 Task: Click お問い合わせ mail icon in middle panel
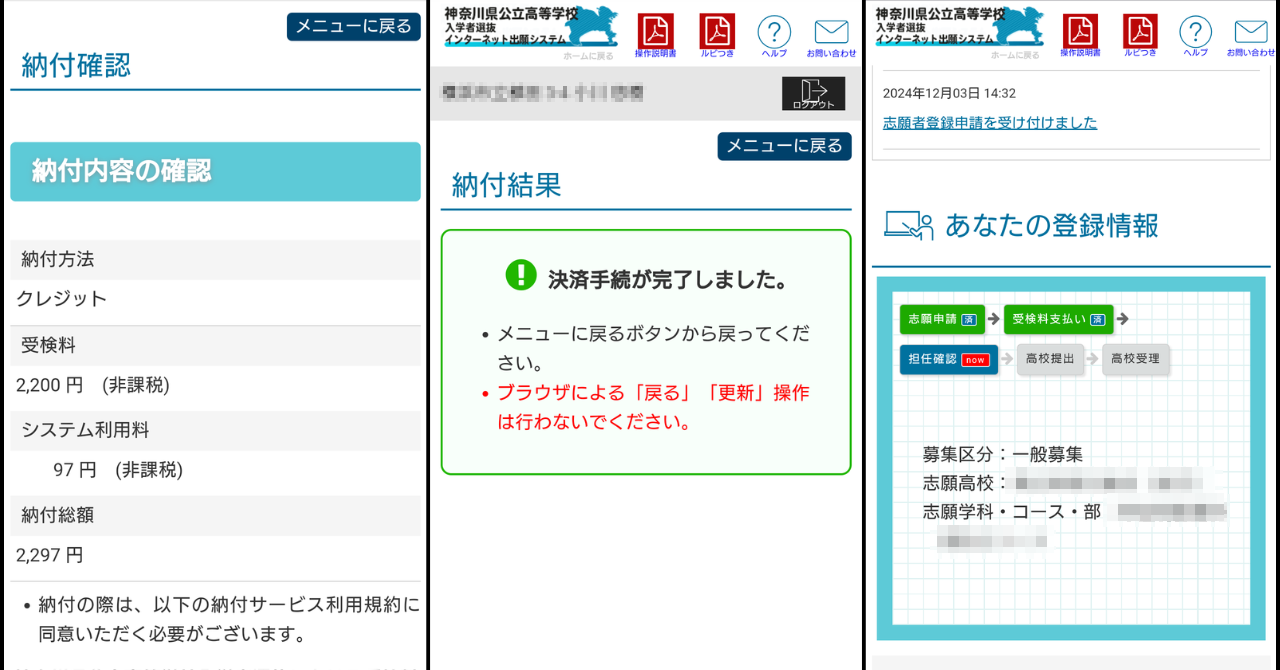point(831,37)
